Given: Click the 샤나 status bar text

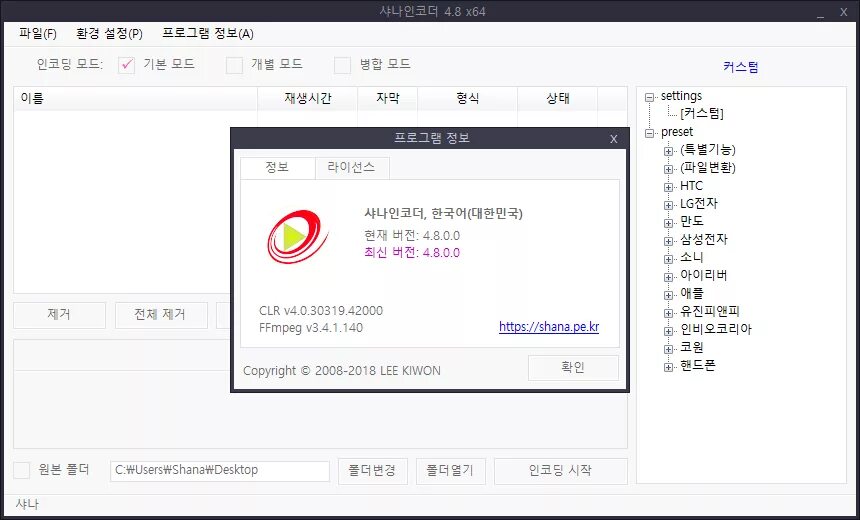Looking at the screenshot, I should pyautogui.click(x=27, y=504).
